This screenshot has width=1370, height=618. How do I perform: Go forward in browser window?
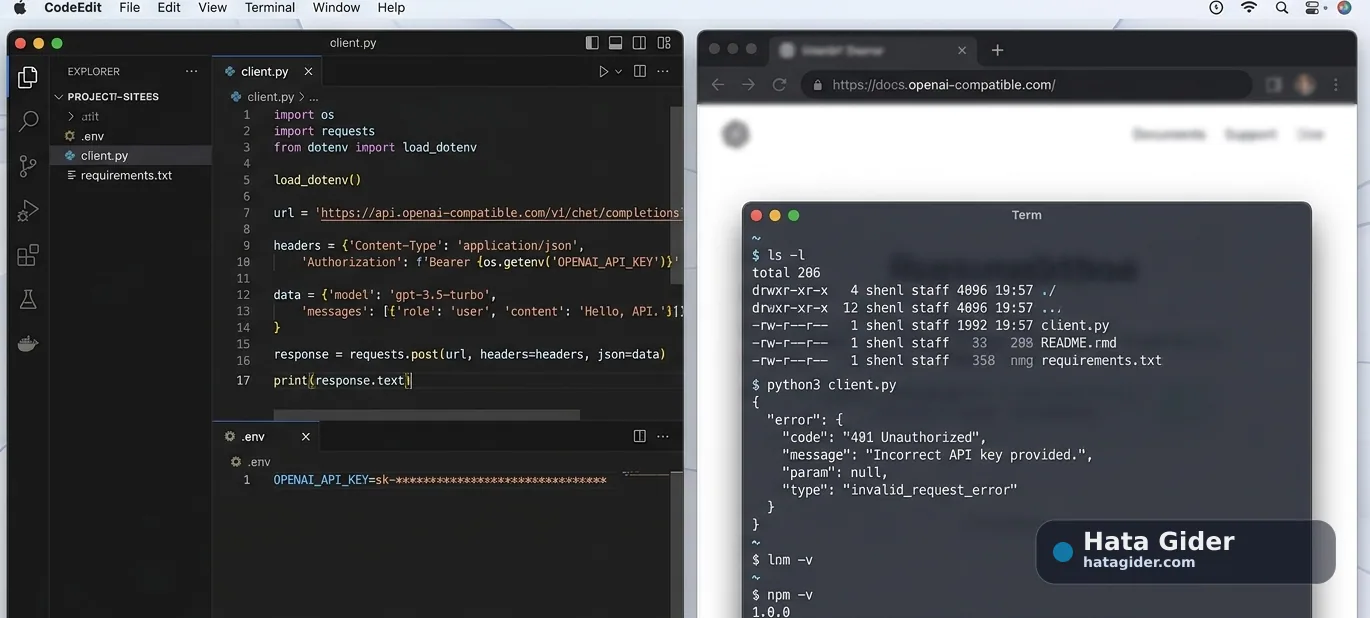[748, 85]
